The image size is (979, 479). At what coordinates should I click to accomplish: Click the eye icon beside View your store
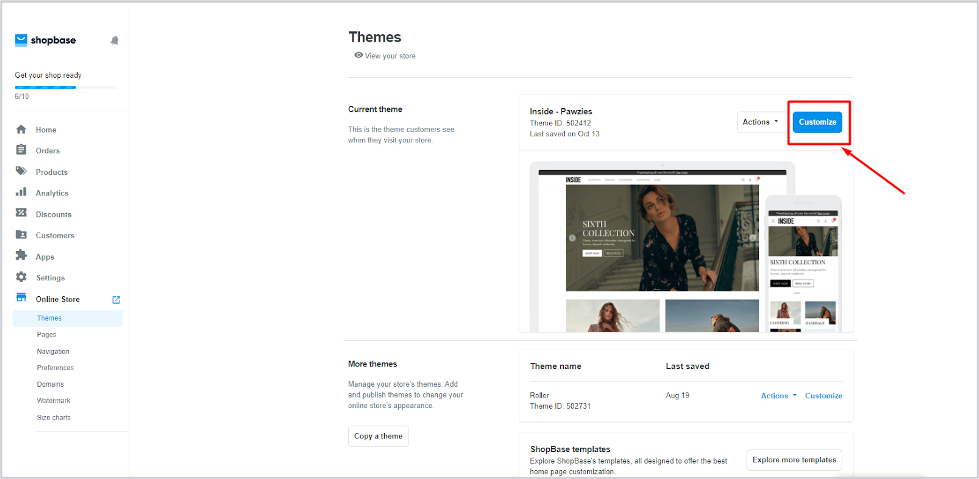pyautogui.click(x=358, y=55)
